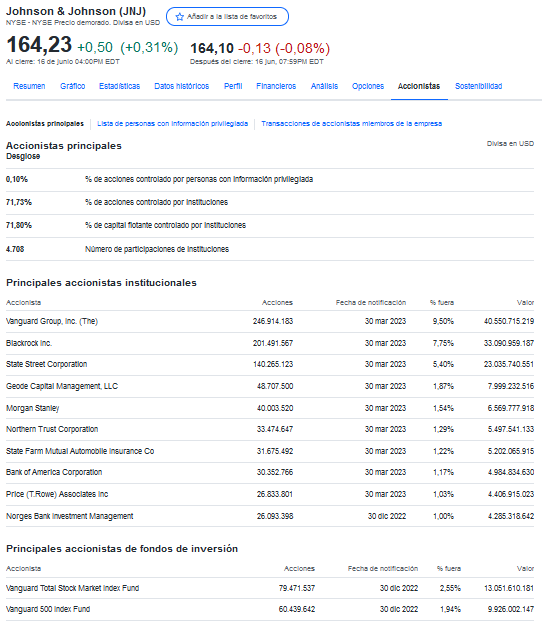
Task: Click Geode Capital value 7.999.232.516
Action: click(x=511, y=386)
